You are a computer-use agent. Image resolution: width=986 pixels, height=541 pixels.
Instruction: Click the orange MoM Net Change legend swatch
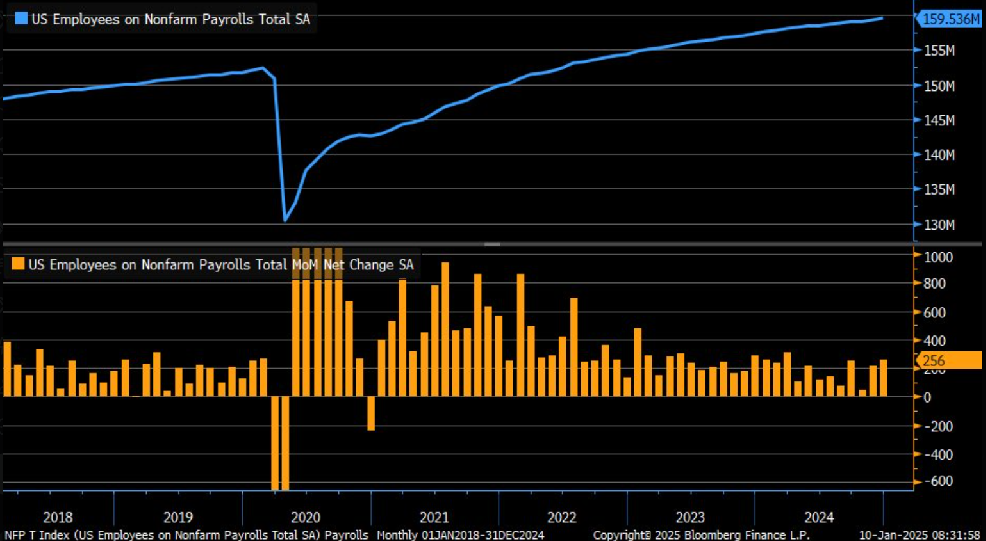(18, 265)
